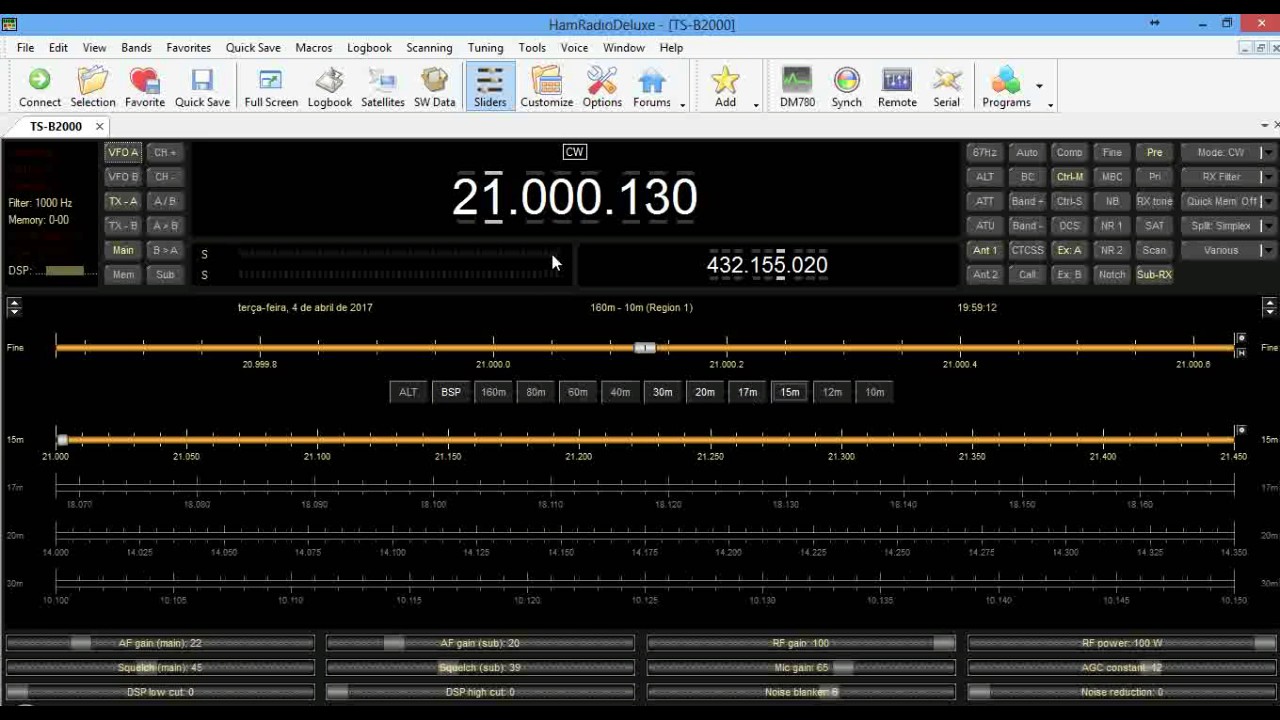Image resolution: width=1280 pixels, height=720 pixels.
Task: Adjust the AF gain (main) slider
Action: click(160, 643)
